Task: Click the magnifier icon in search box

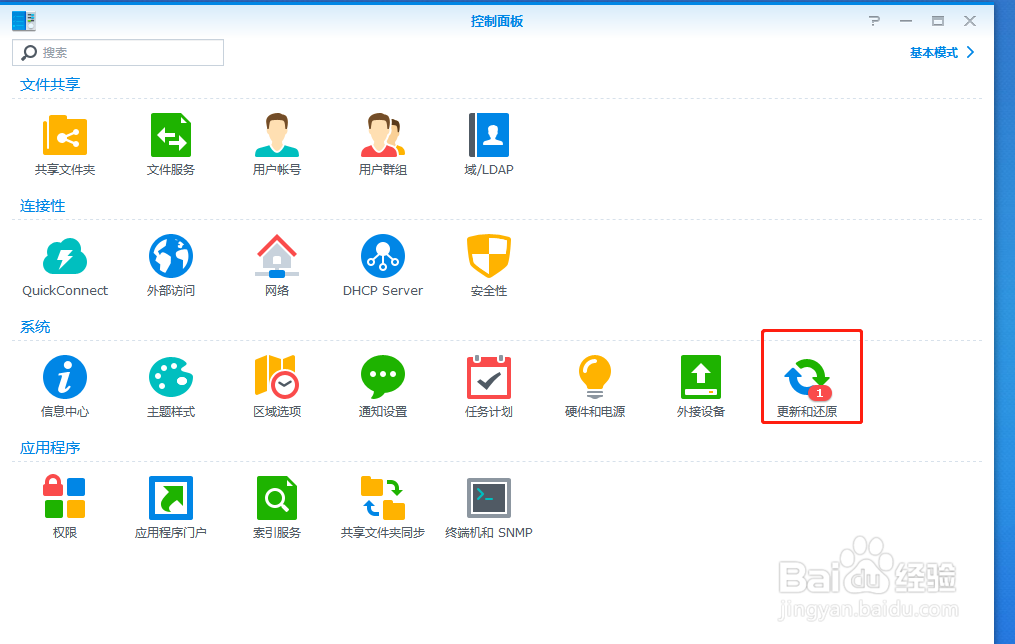Action: pyautogui.click(x=28, y=52)
